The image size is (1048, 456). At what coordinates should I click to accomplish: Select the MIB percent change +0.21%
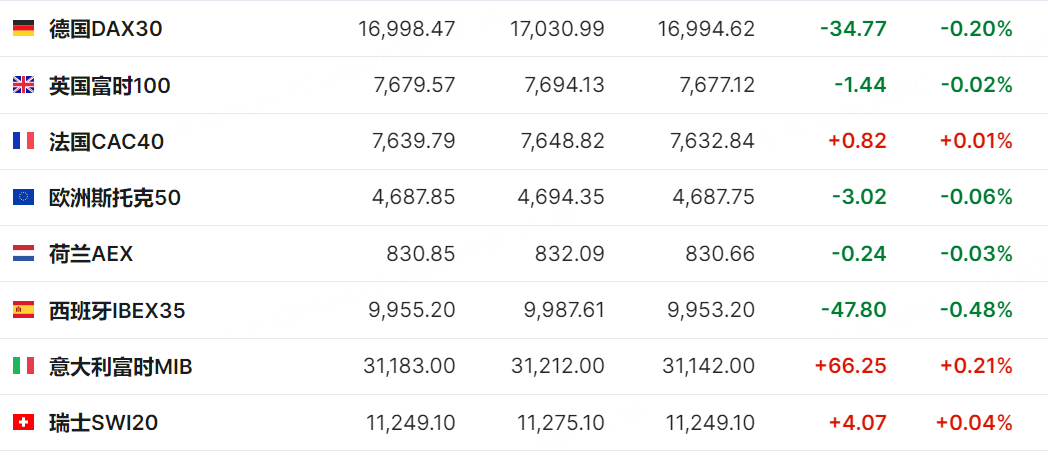pyautogui.click(x=976, y=366)
